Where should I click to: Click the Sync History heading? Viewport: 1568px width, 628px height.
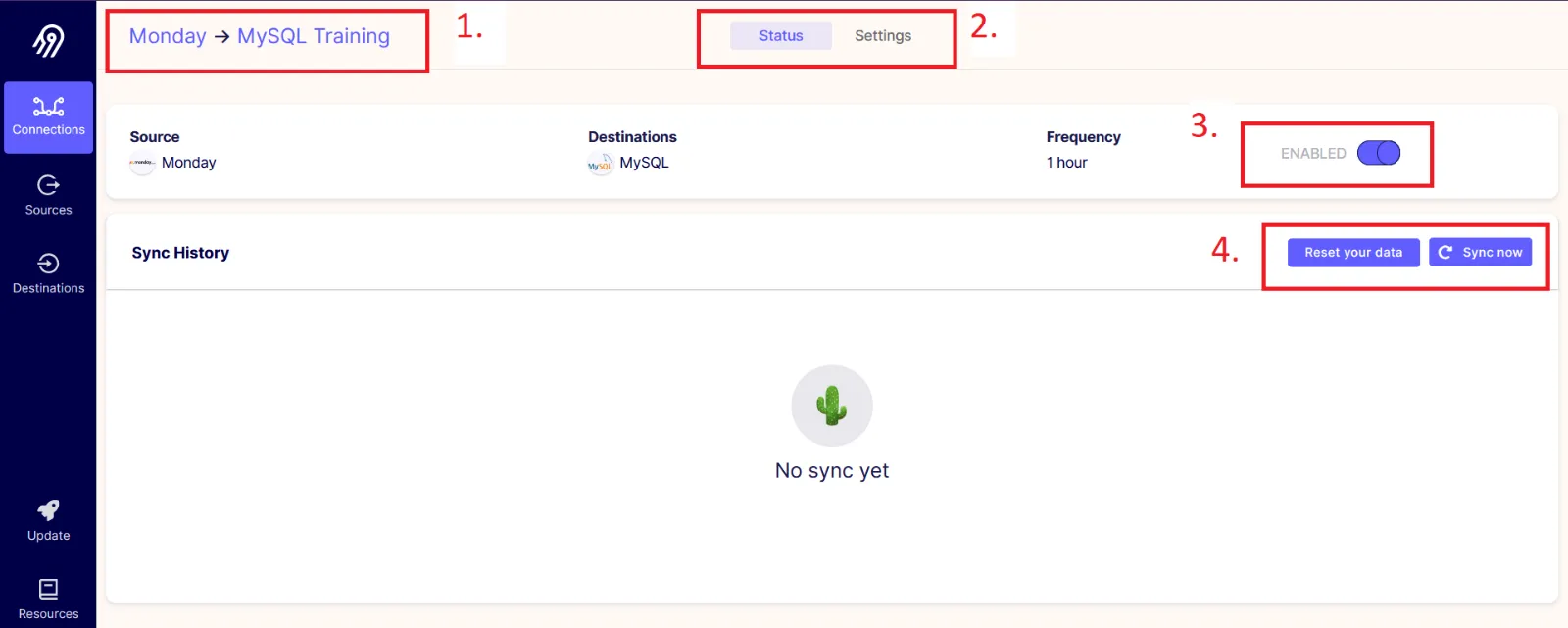tap(180, 253)
